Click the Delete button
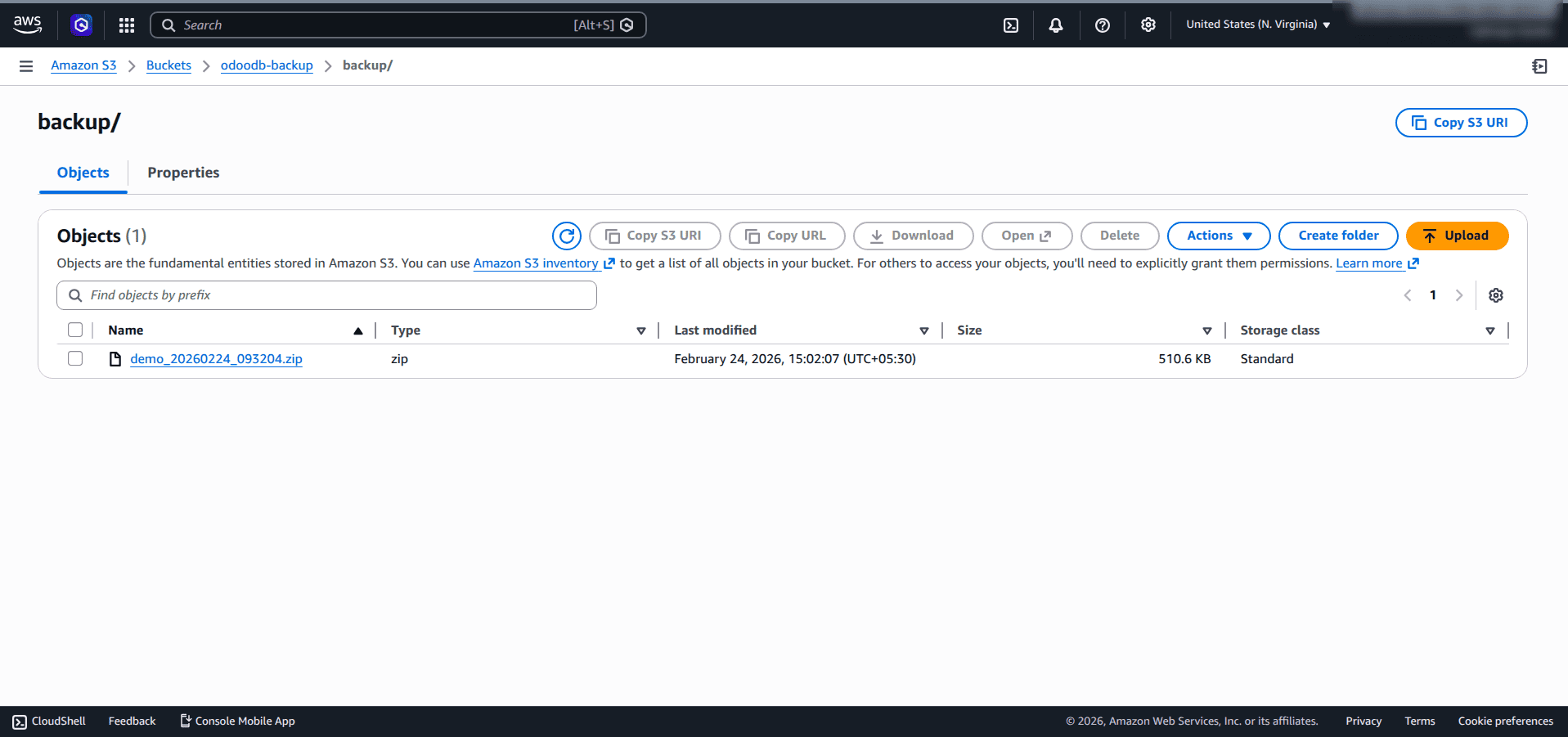1568x737 pixels. click(1120, 236)
